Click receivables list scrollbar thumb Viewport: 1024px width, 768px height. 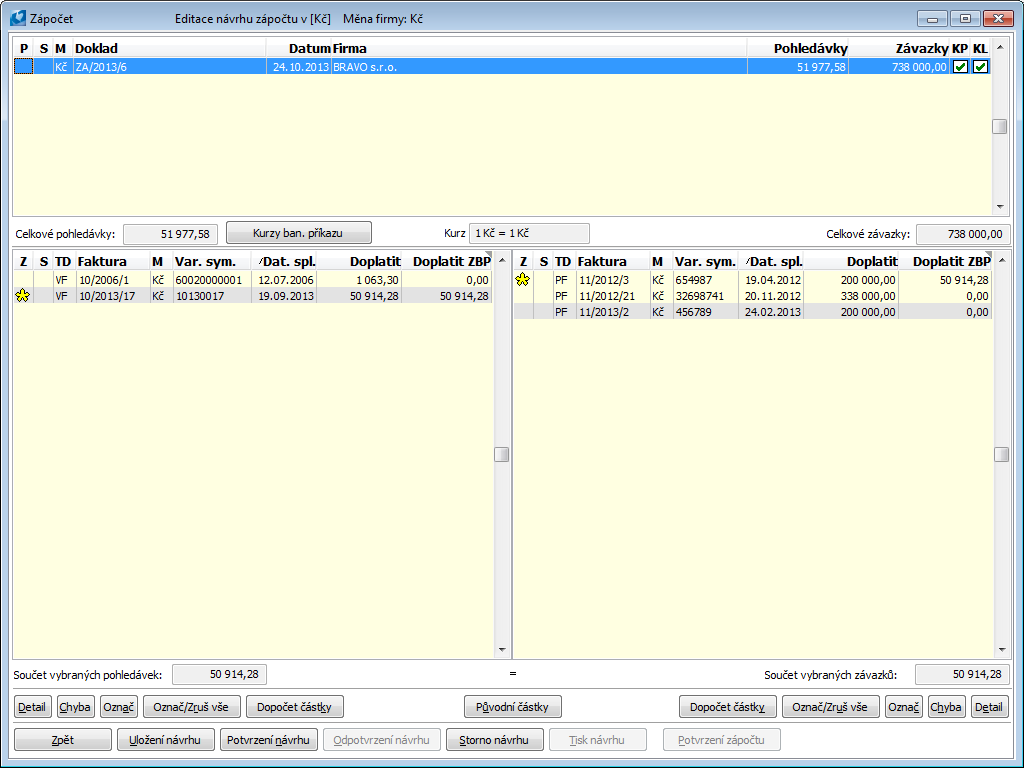point(502,455)
